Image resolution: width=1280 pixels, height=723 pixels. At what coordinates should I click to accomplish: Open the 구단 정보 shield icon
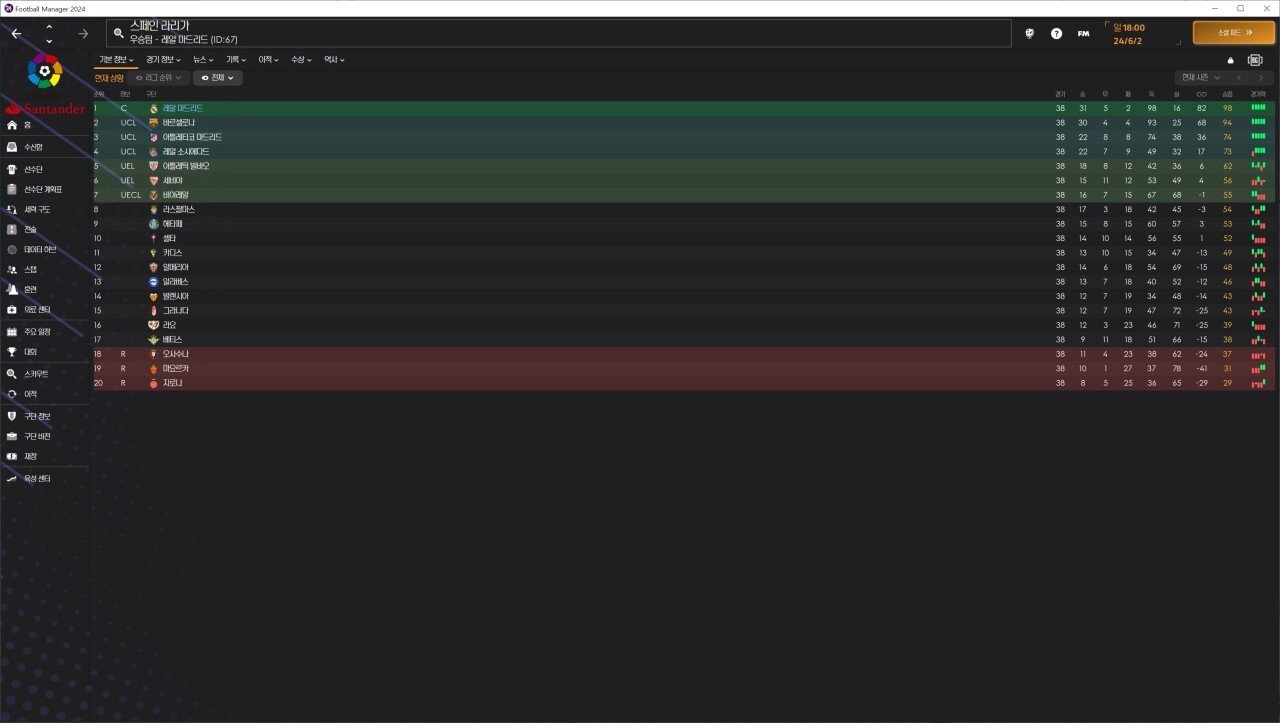[x=12, y=415]
